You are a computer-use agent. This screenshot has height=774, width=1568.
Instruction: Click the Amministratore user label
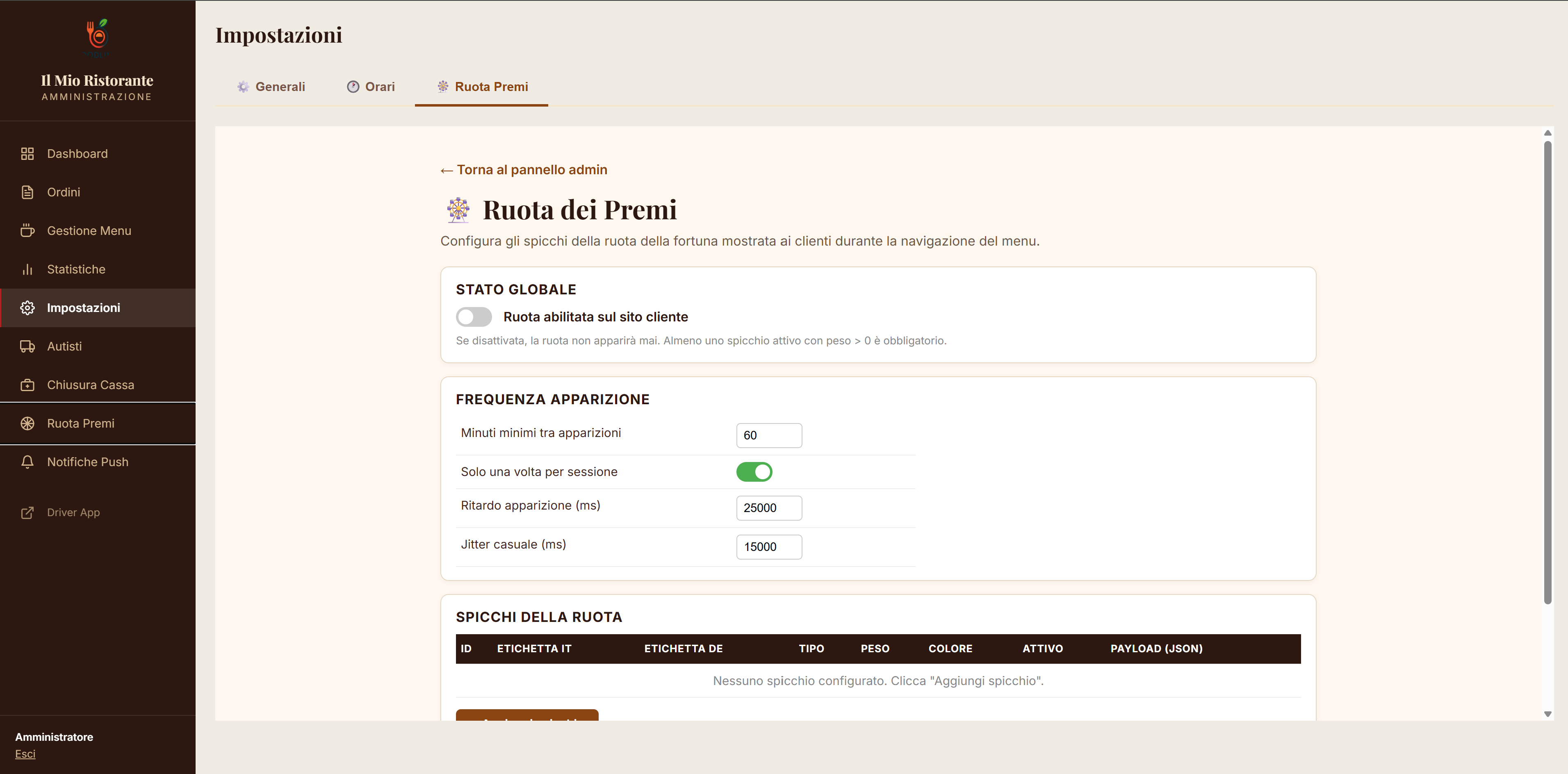(54, 737)
